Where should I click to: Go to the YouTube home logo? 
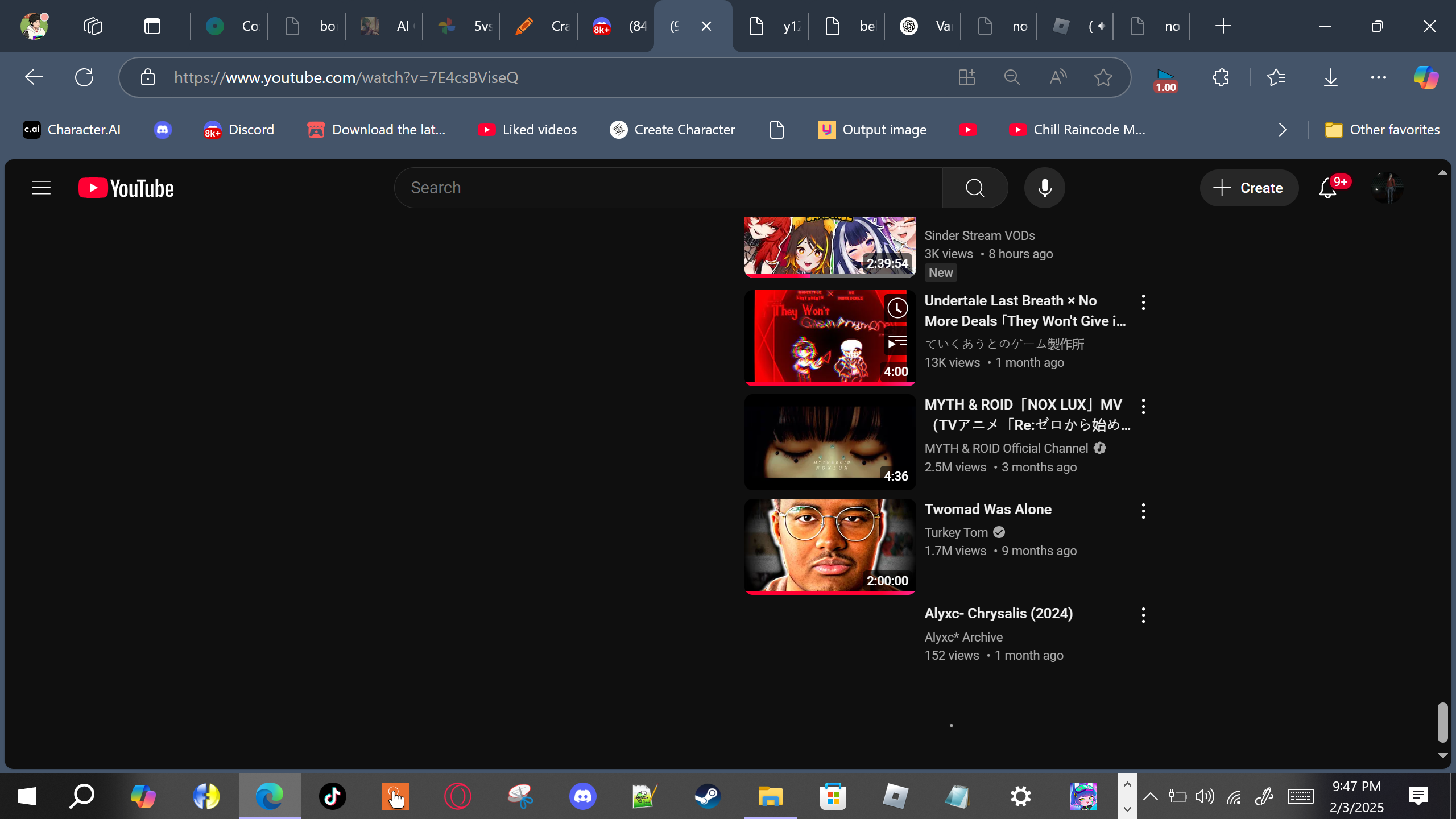126,188
